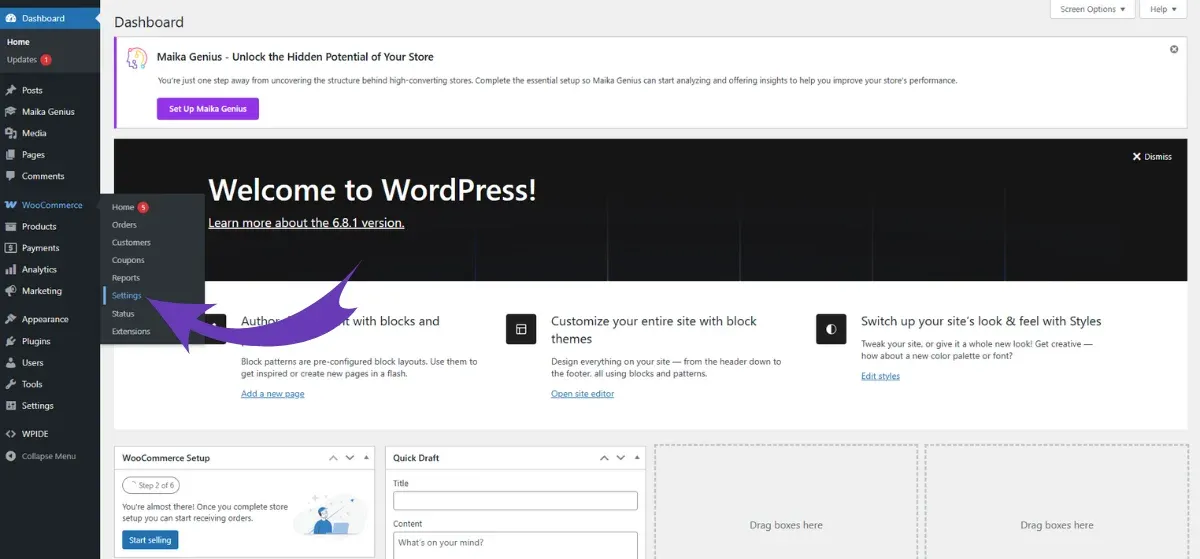Open WooCommerce Customers submenu item

point(131,243)
